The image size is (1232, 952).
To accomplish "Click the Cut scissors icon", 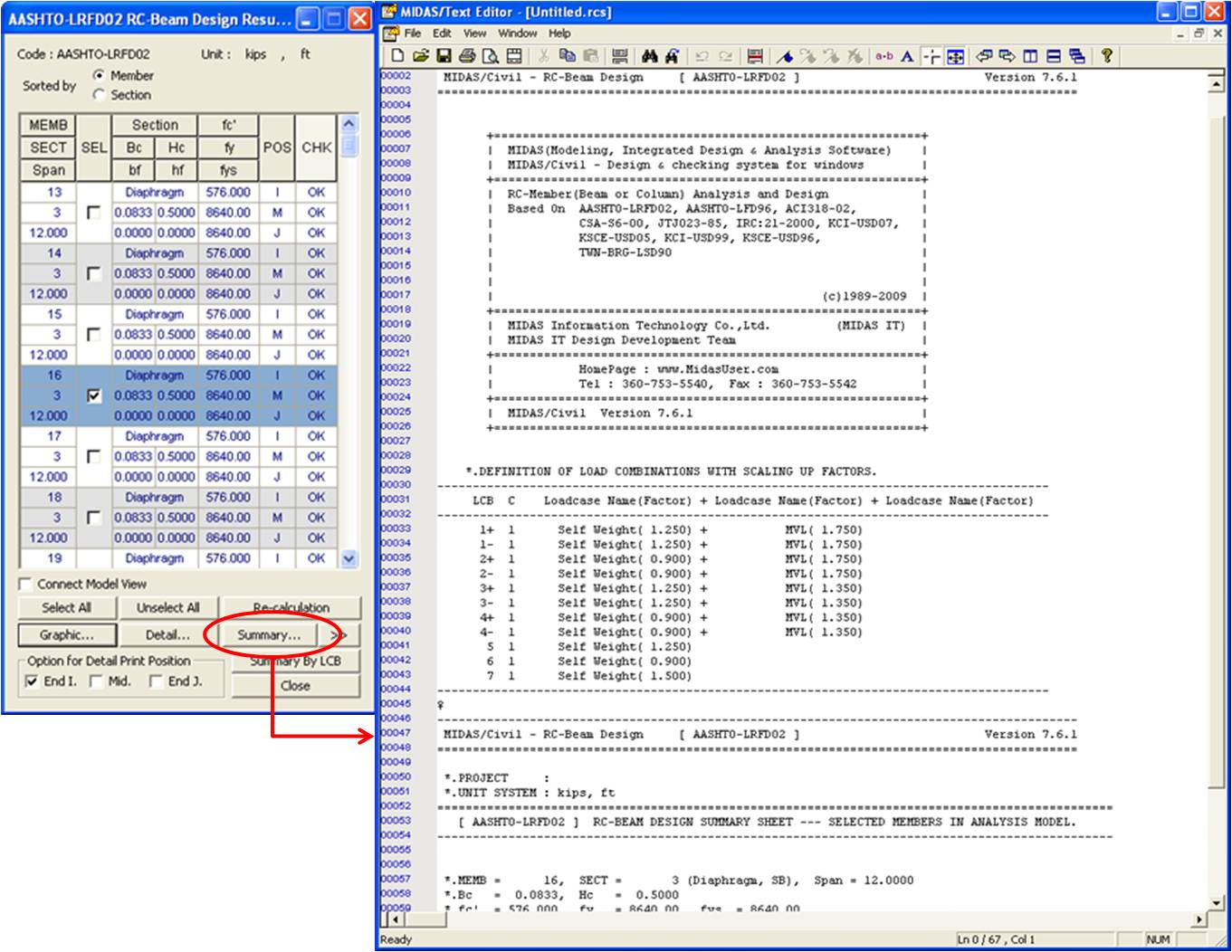I will 543,56.
